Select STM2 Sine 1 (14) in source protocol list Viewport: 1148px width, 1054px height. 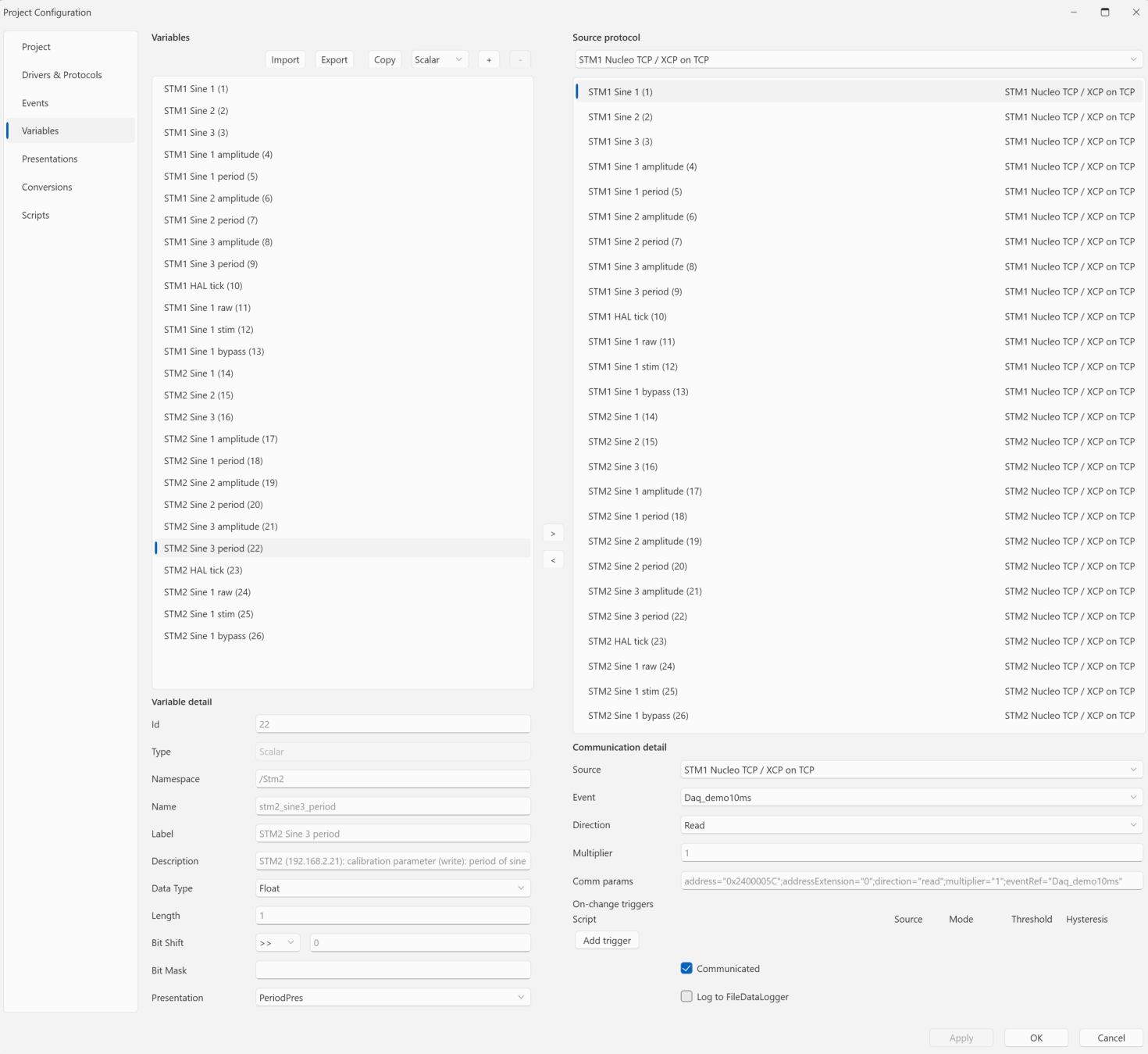859,416
